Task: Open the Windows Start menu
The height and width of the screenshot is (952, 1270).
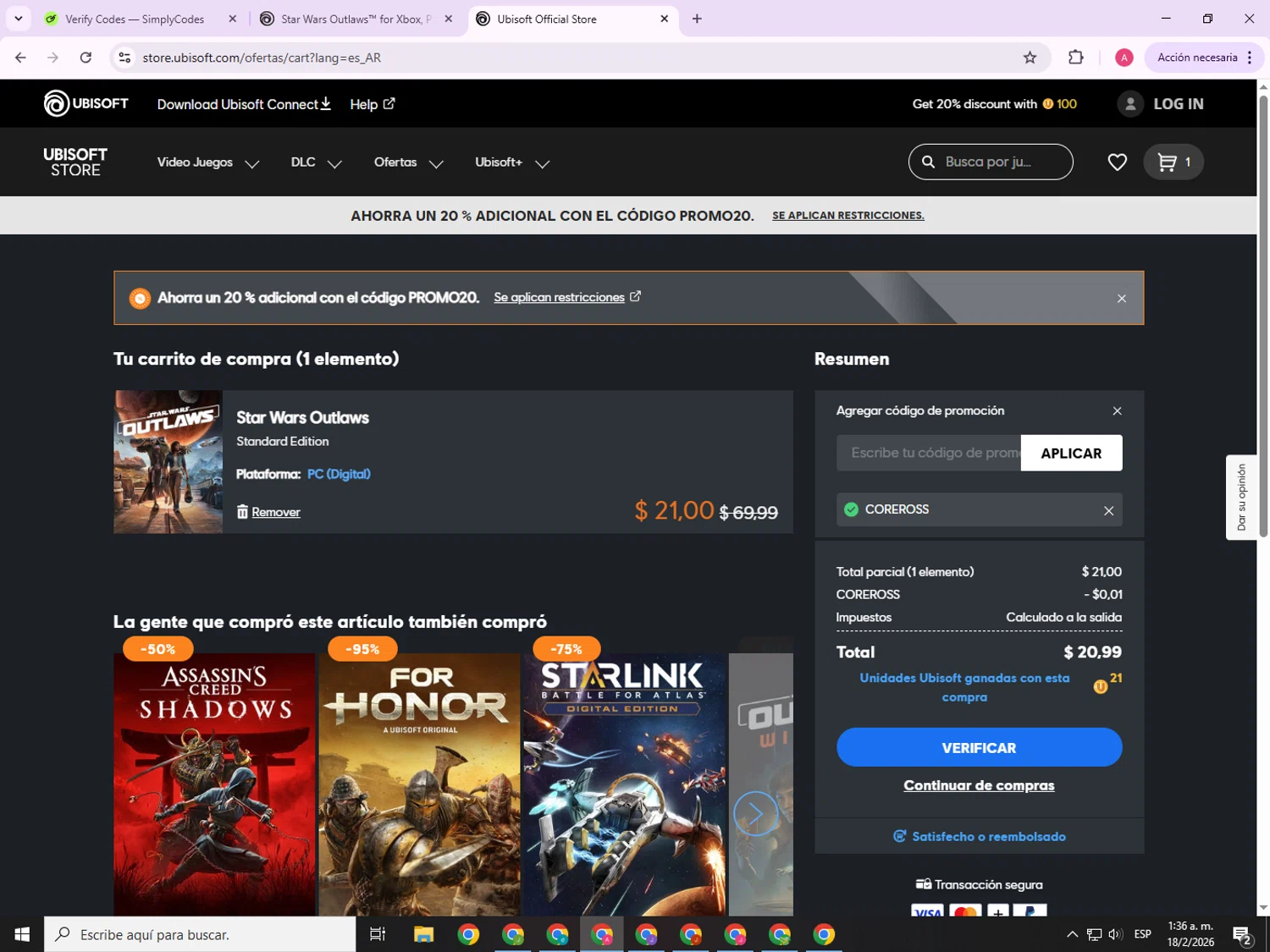Action: pos(22,934)
